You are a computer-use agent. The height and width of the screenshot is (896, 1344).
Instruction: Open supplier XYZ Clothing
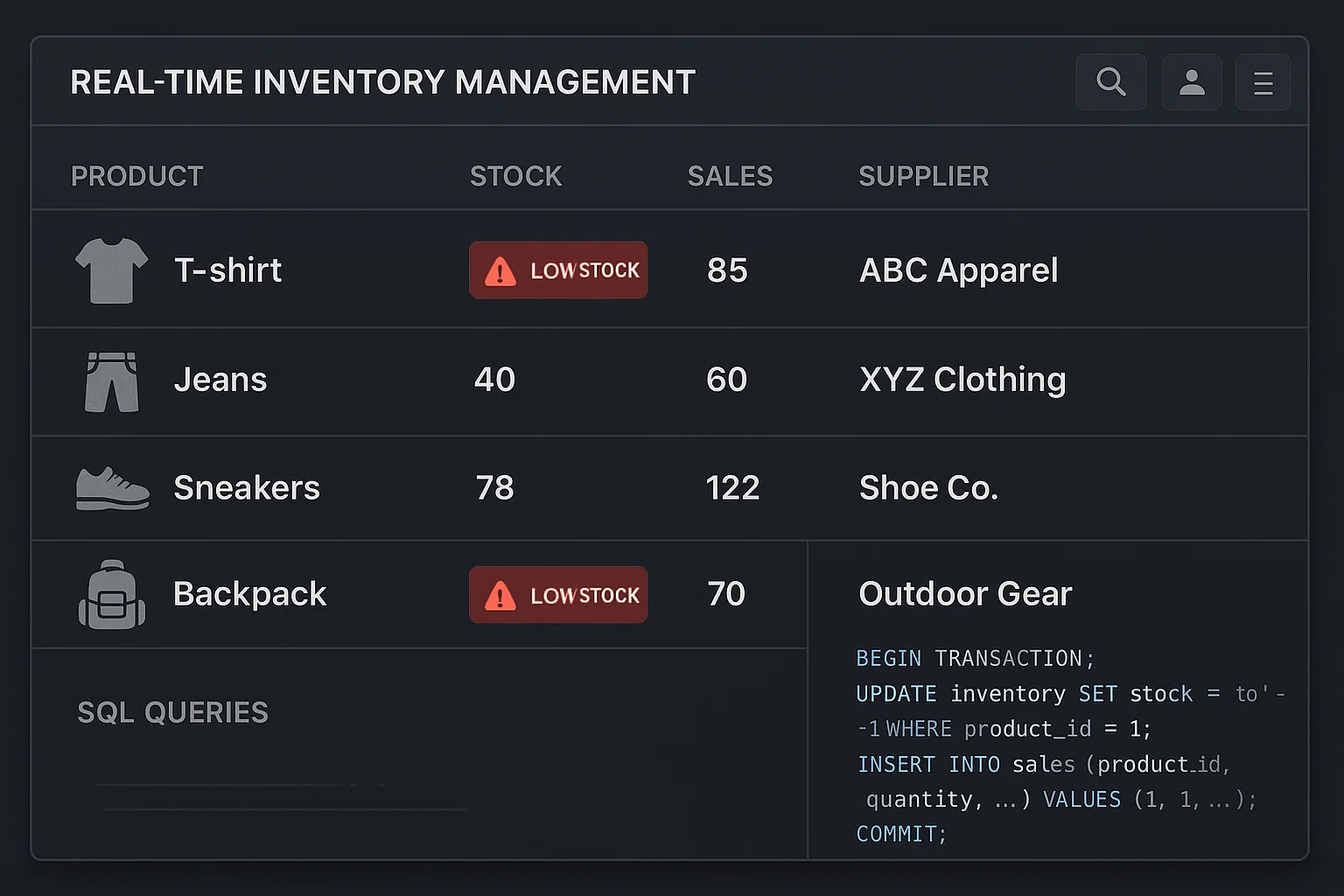tap(963, 380)
